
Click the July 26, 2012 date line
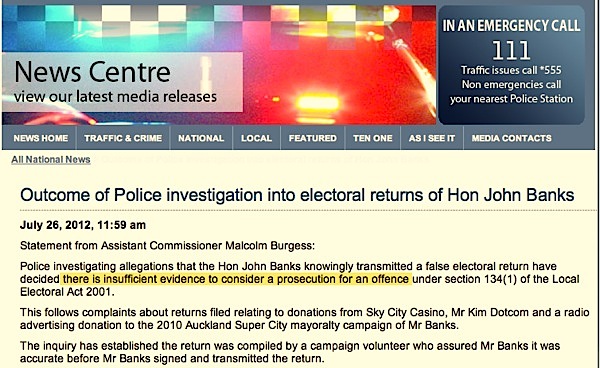tap(83, 225)
